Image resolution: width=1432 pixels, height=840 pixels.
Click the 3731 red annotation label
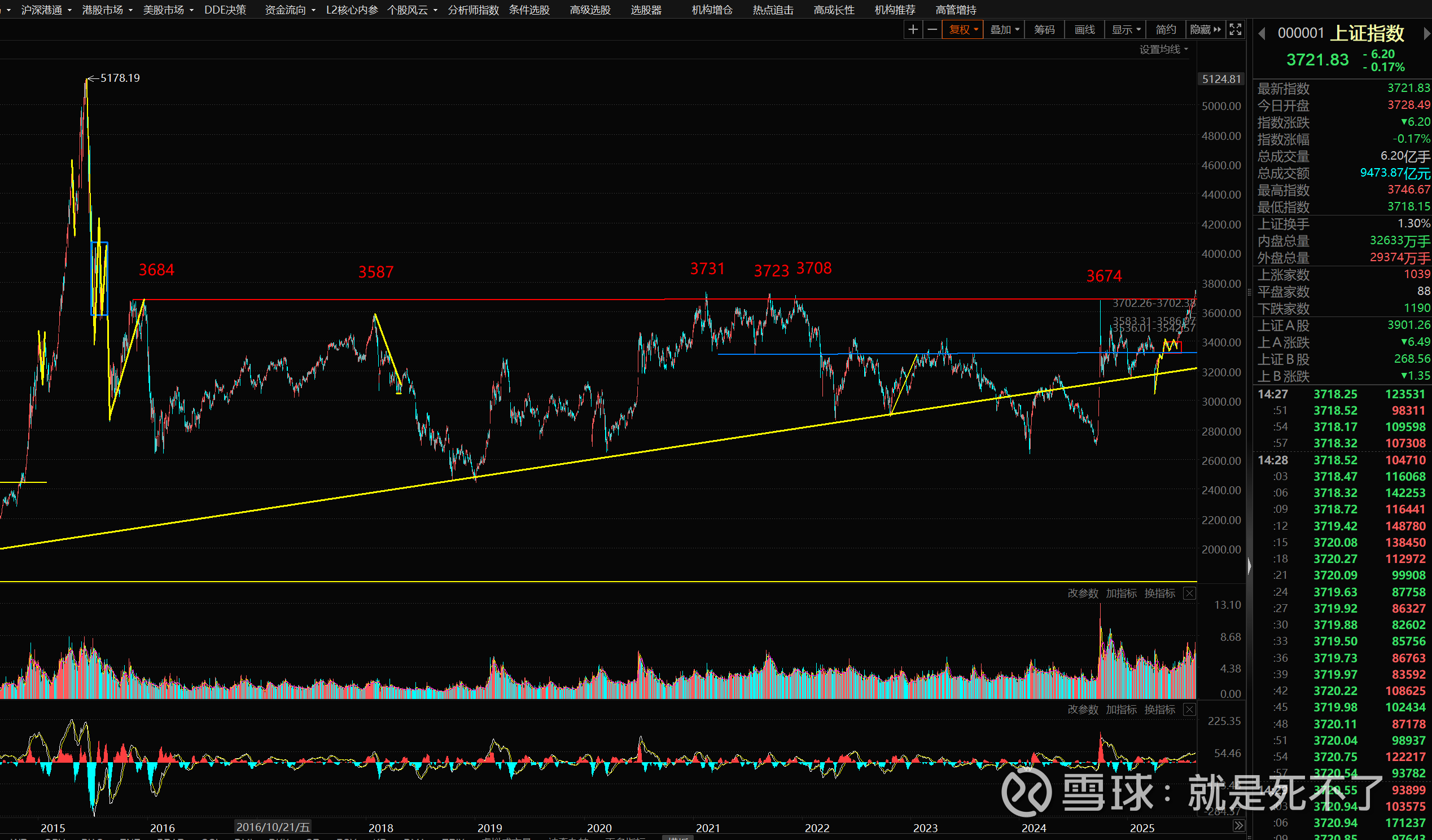tap(707, 269)
